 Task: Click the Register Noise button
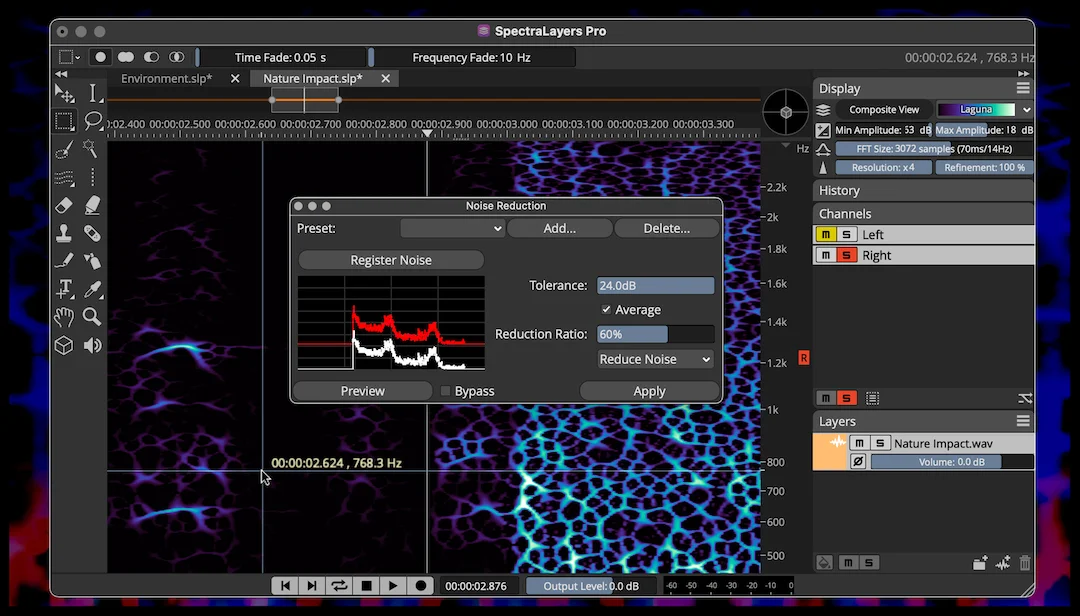[x=391, y=260]
